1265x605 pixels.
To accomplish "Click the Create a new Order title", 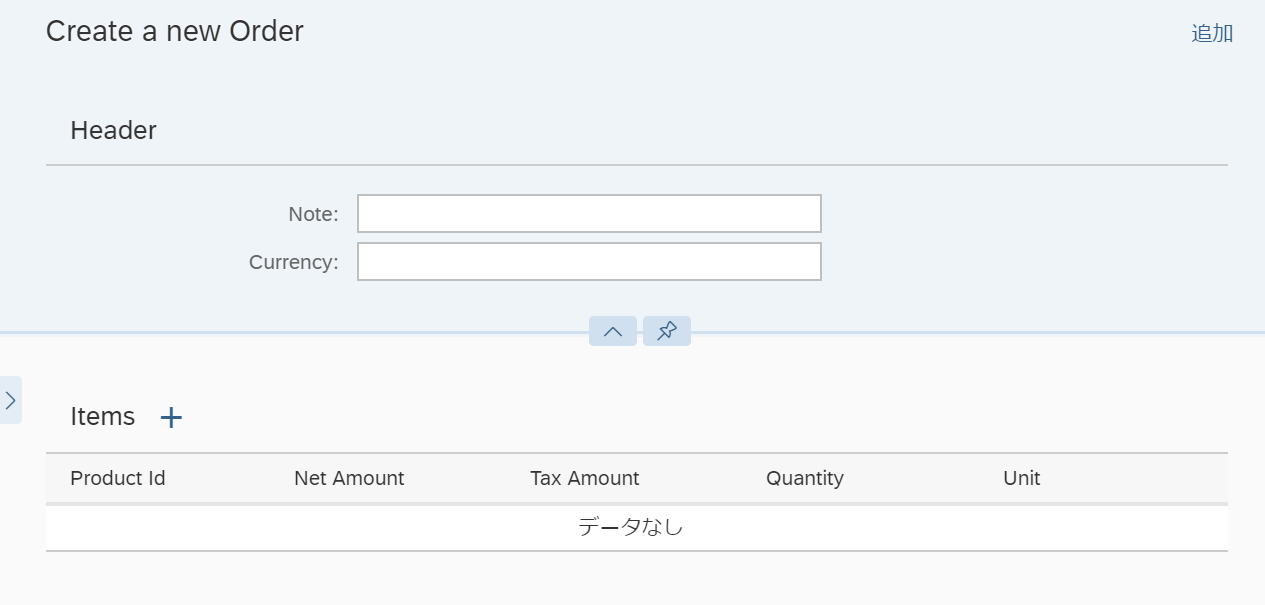I will pos(175,32).
